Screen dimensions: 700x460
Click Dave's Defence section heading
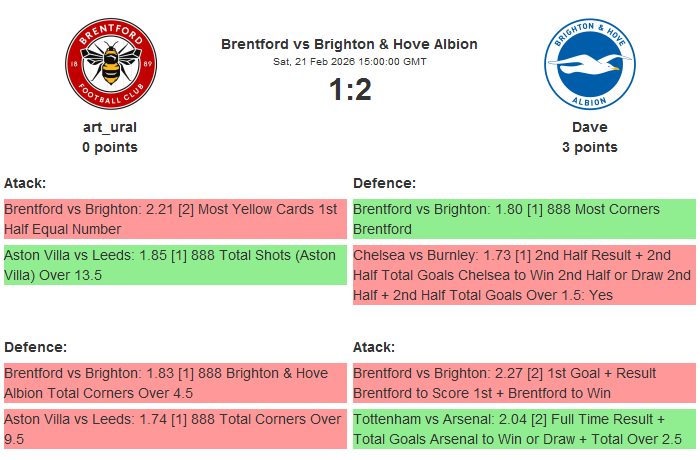384,184
